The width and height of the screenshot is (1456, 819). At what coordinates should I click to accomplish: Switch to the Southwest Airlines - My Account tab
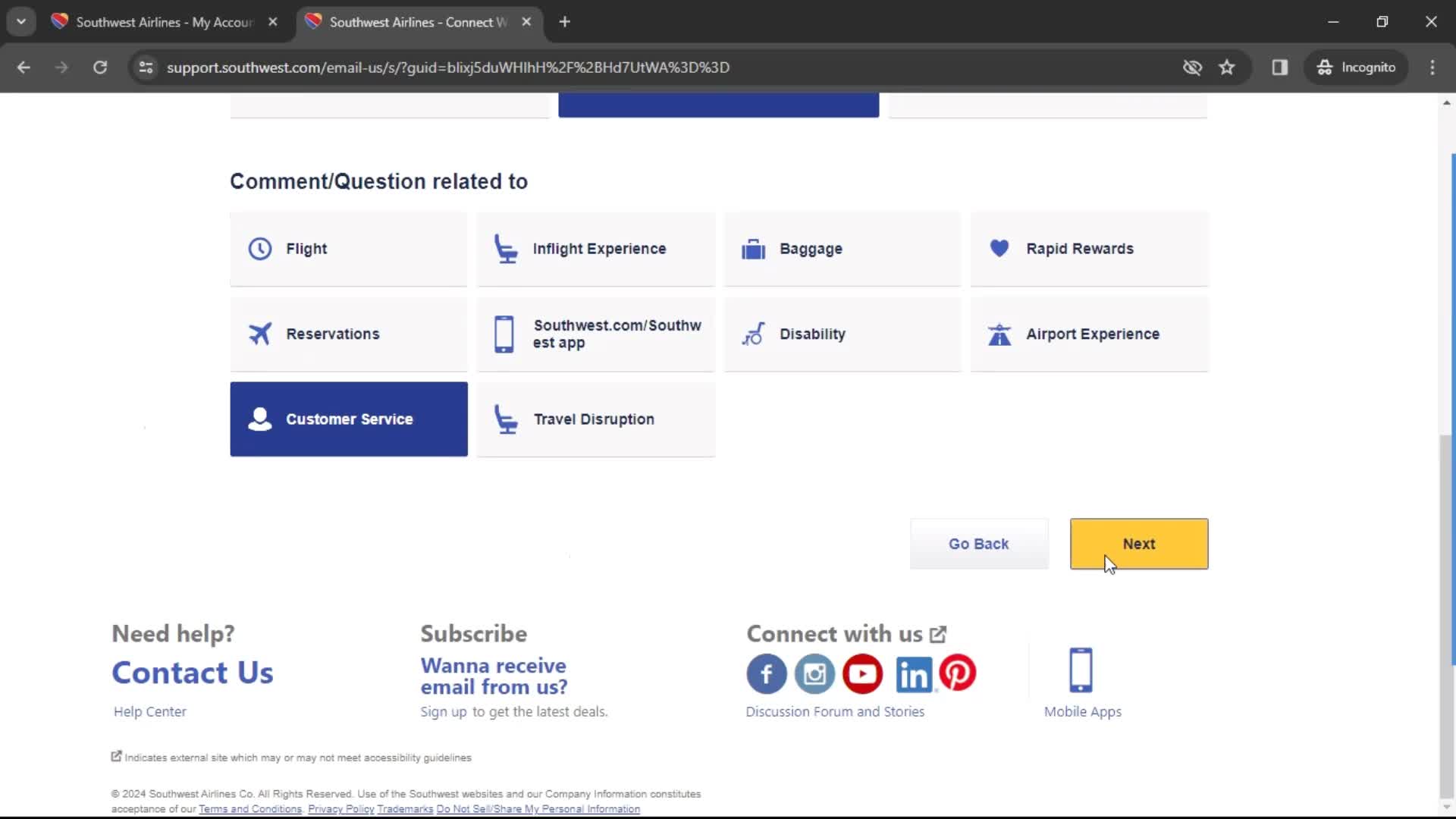[164, 22]
